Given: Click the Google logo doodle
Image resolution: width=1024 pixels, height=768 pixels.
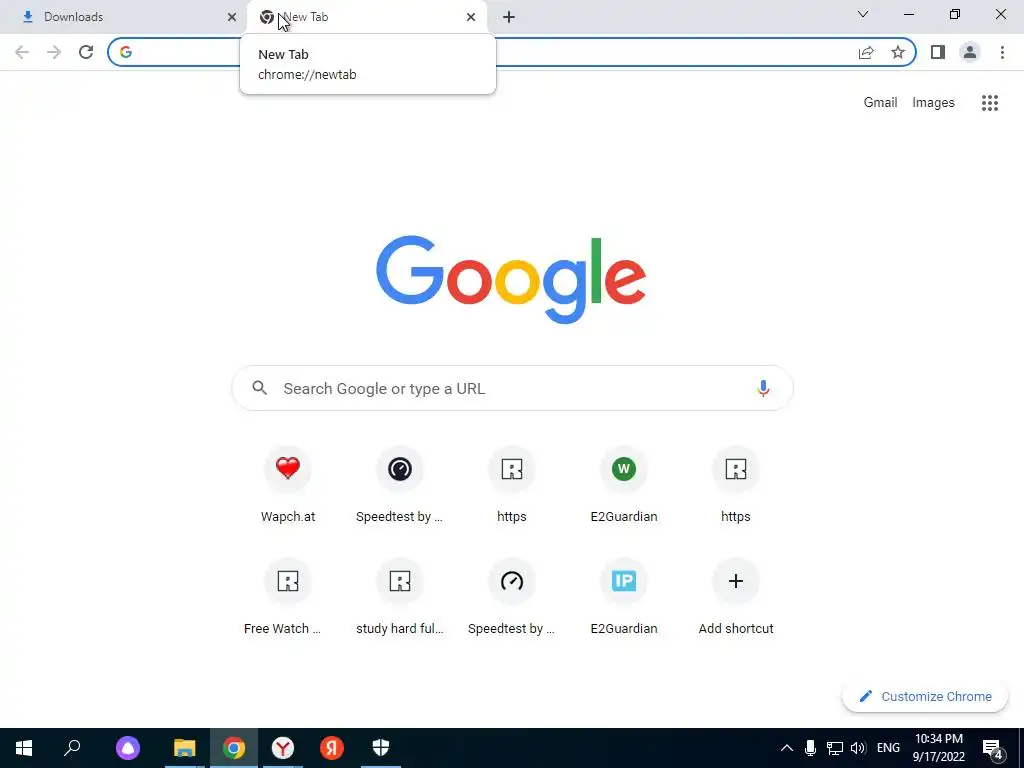Looking at the screenshot, I should click(511, 280).
